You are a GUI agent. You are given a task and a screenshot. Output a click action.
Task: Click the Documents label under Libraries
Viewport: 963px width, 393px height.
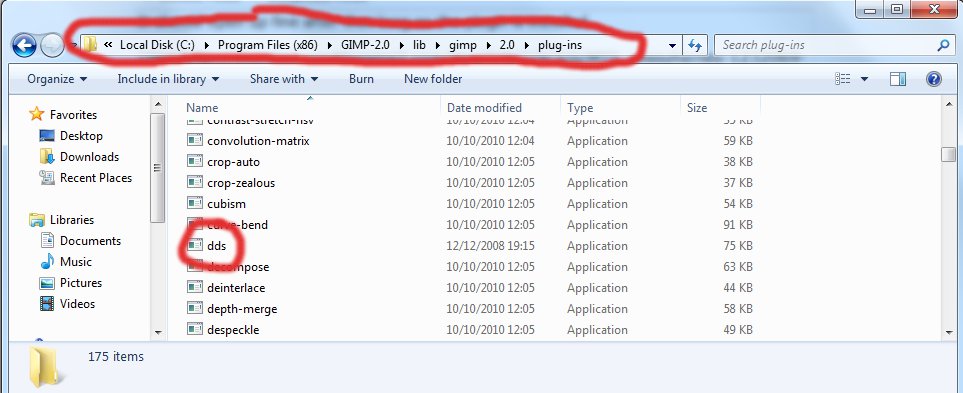pyautogui.click(x=90, y=241)
